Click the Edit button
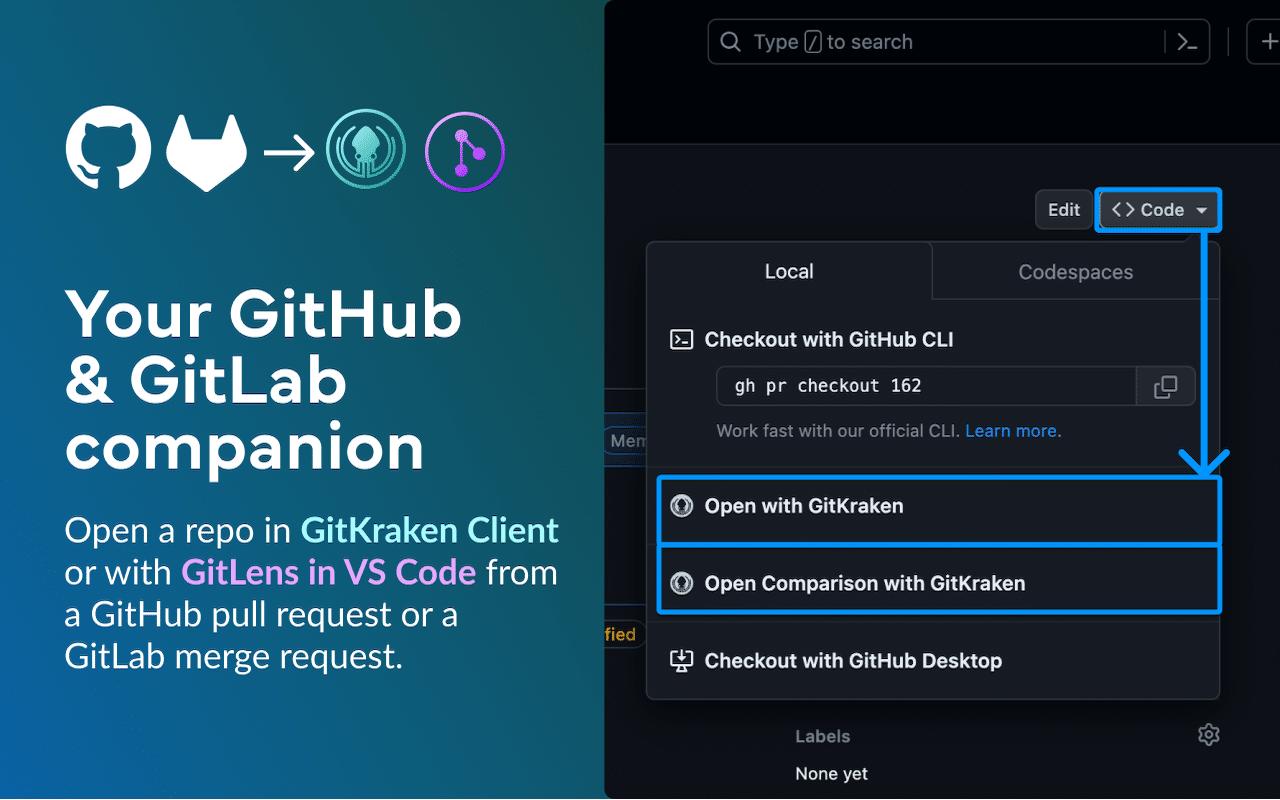Image resolution: width=1280 pixels, height=800 pixels. coord(1063,209)
